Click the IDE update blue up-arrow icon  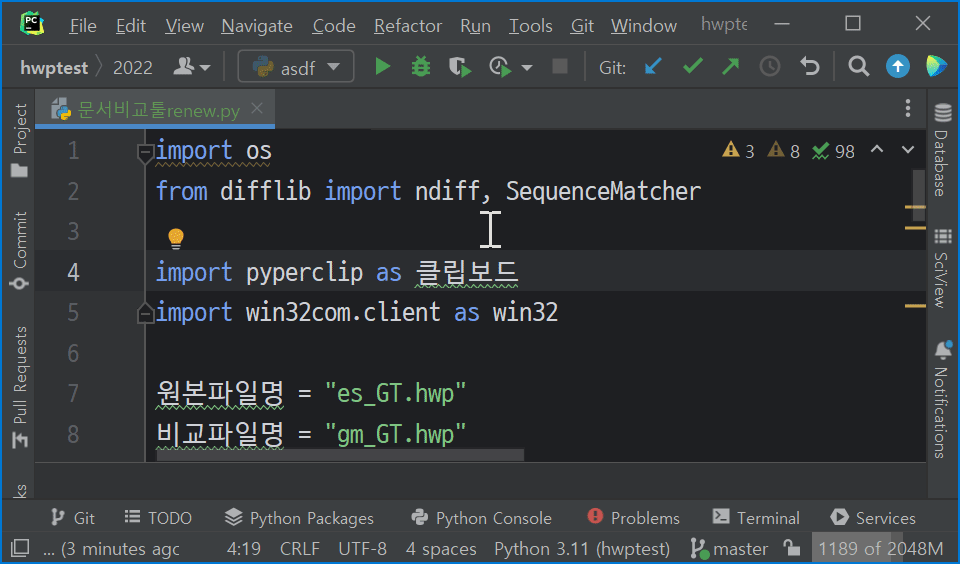(898, 66)
